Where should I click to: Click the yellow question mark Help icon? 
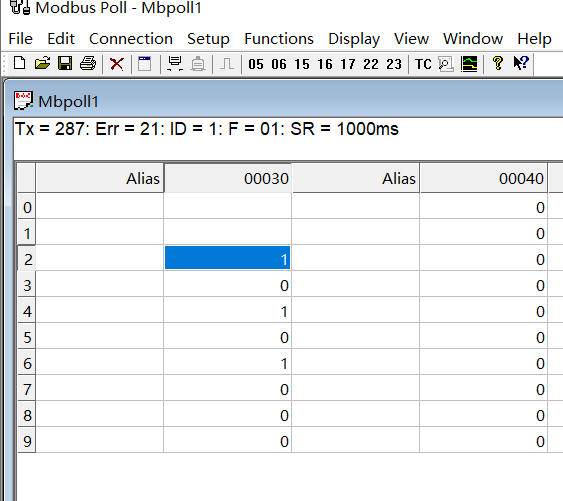click(498, 64)
